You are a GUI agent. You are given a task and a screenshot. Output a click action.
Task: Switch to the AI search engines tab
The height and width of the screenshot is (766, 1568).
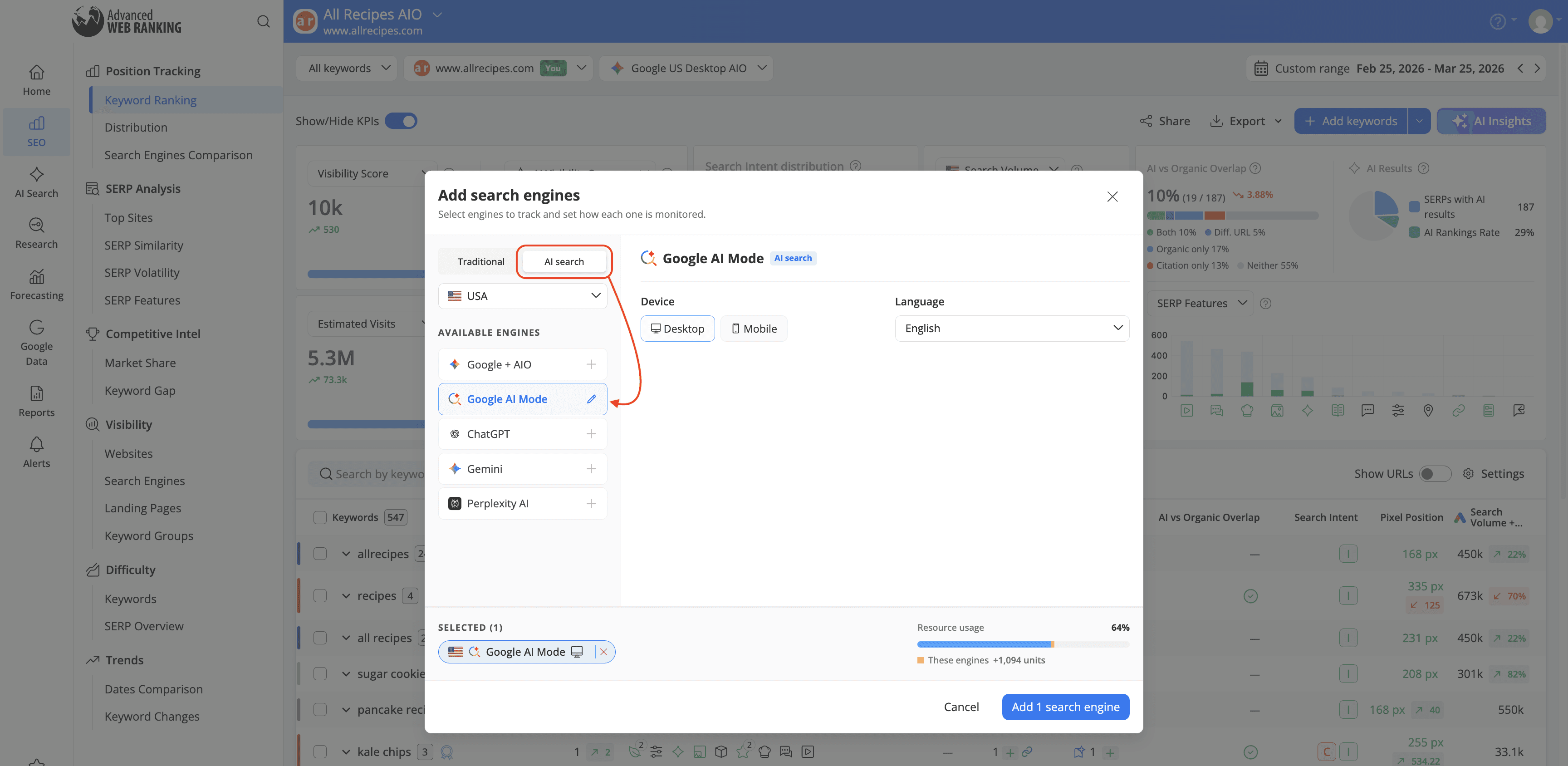(563, 261)
